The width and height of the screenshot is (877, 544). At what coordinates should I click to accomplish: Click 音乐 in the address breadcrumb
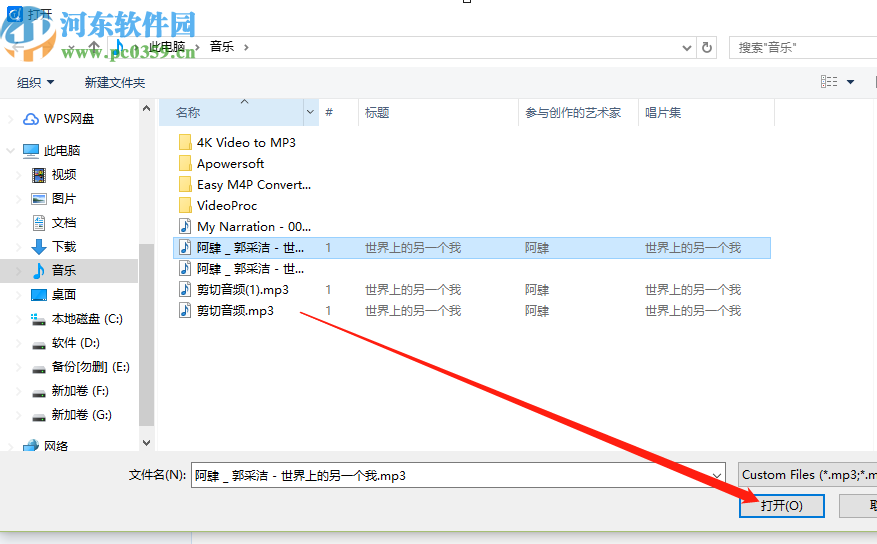point(221,47)
